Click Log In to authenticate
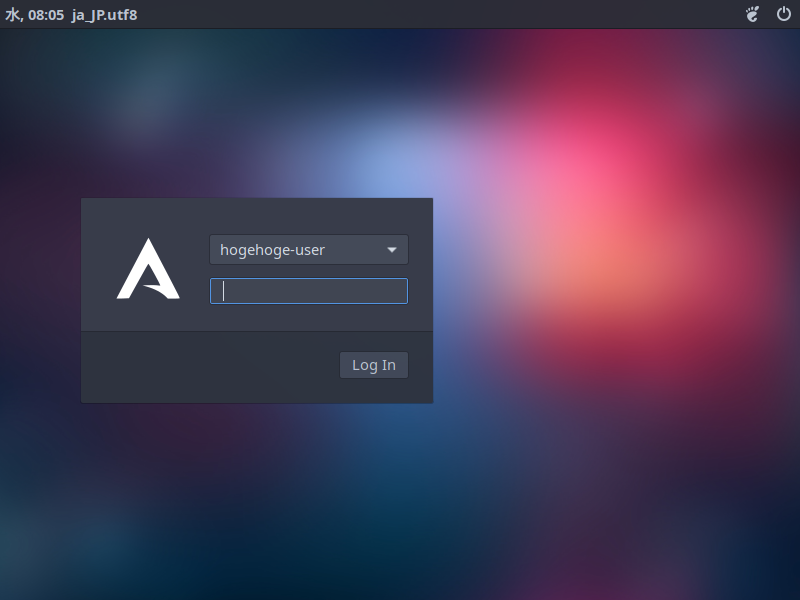Image resolution: width=800 pixels, height=600 pixels. [x=373, y=364]
